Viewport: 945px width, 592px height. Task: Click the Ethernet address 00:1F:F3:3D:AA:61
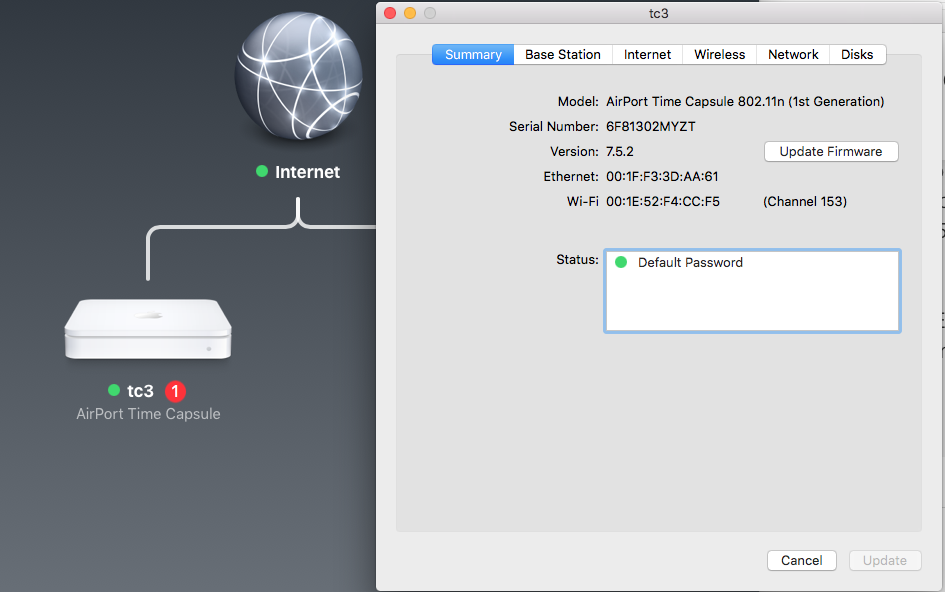(662, 177)
